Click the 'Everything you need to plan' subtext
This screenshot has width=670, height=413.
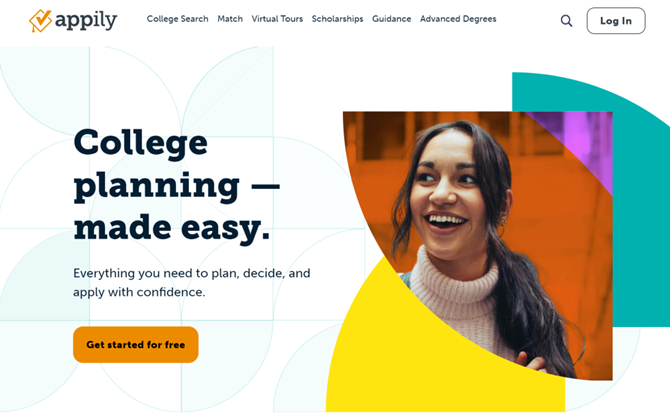(x=191, y=282)
